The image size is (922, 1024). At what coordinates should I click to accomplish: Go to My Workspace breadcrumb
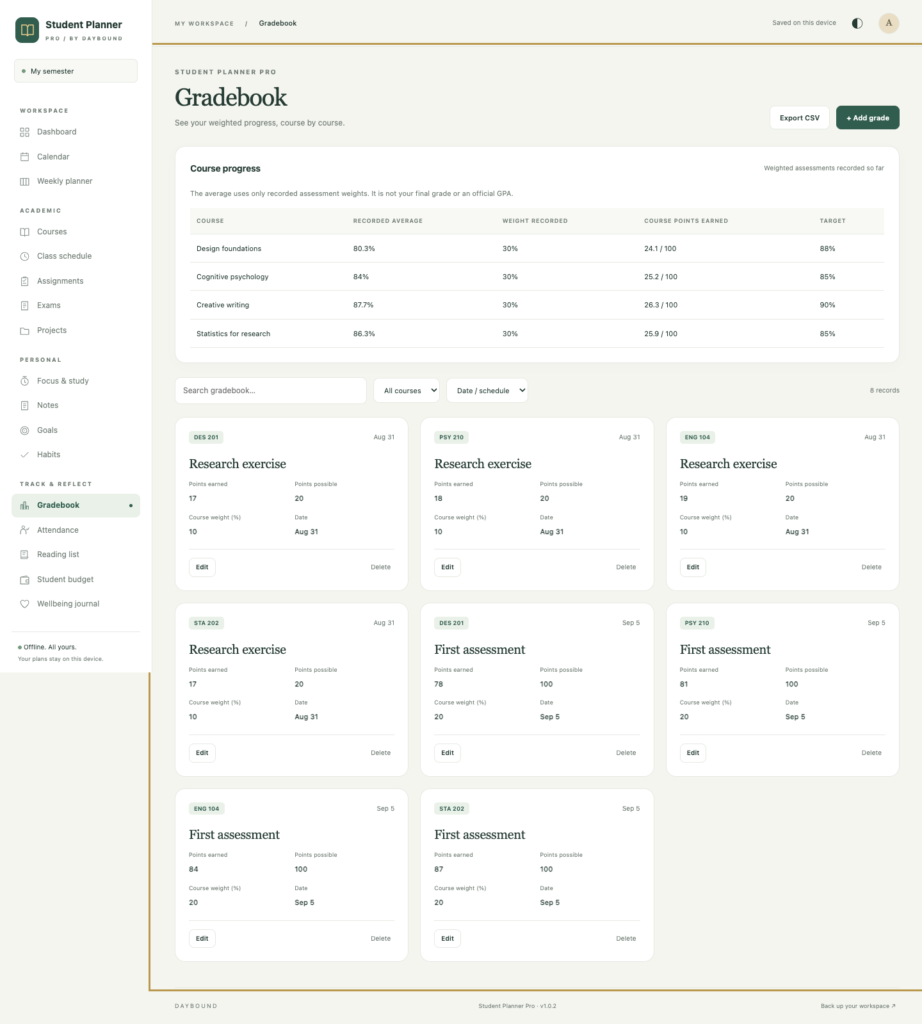pos(204,24)
